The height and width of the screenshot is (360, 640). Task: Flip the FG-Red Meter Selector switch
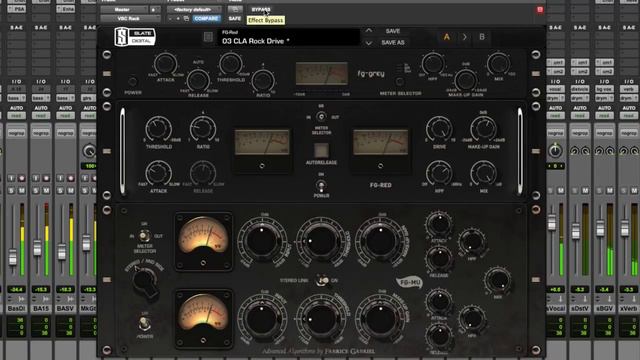point(321,117)
